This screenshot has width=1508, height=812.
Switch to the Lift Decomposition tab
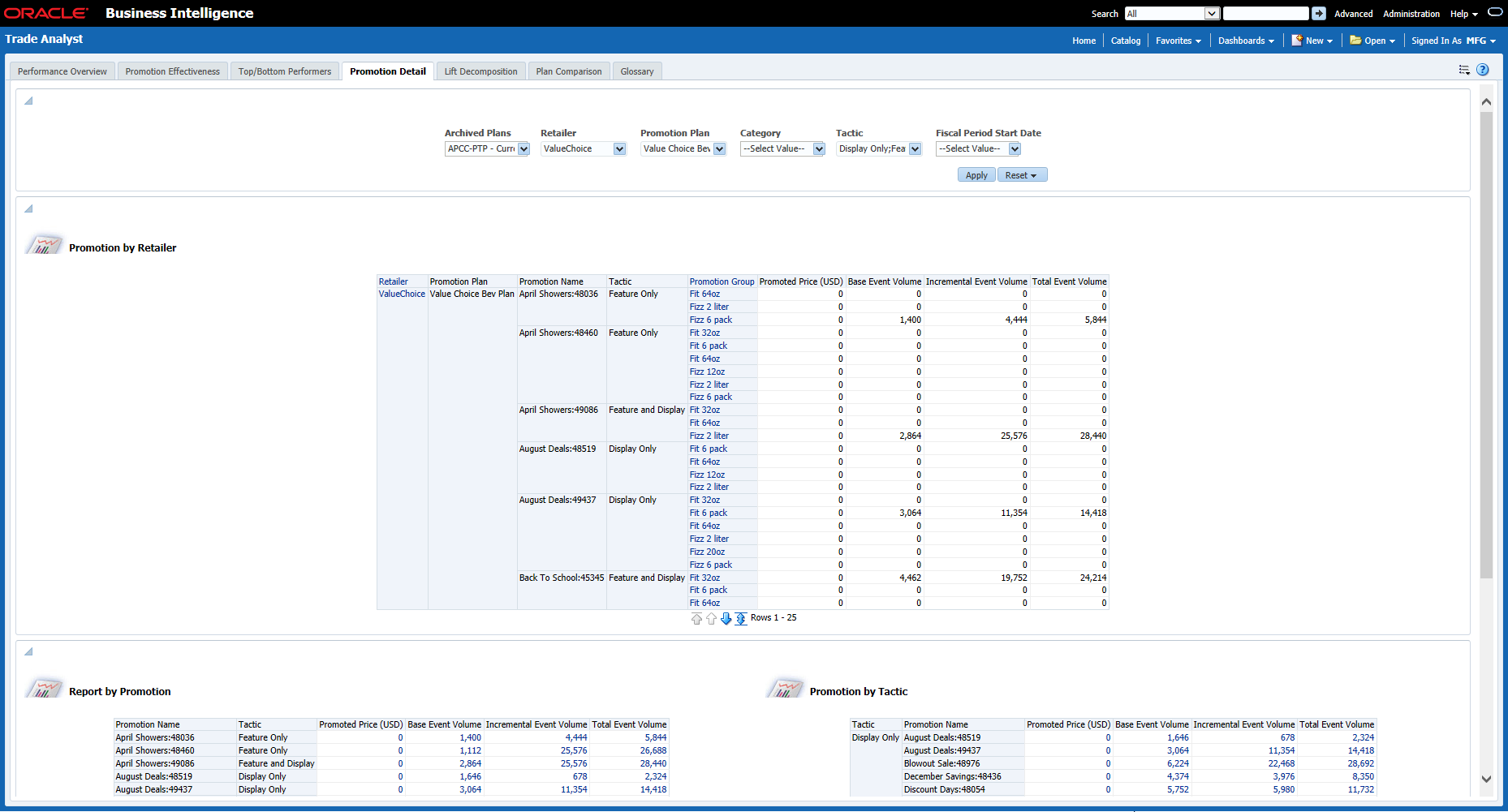(x=480, y=71)
